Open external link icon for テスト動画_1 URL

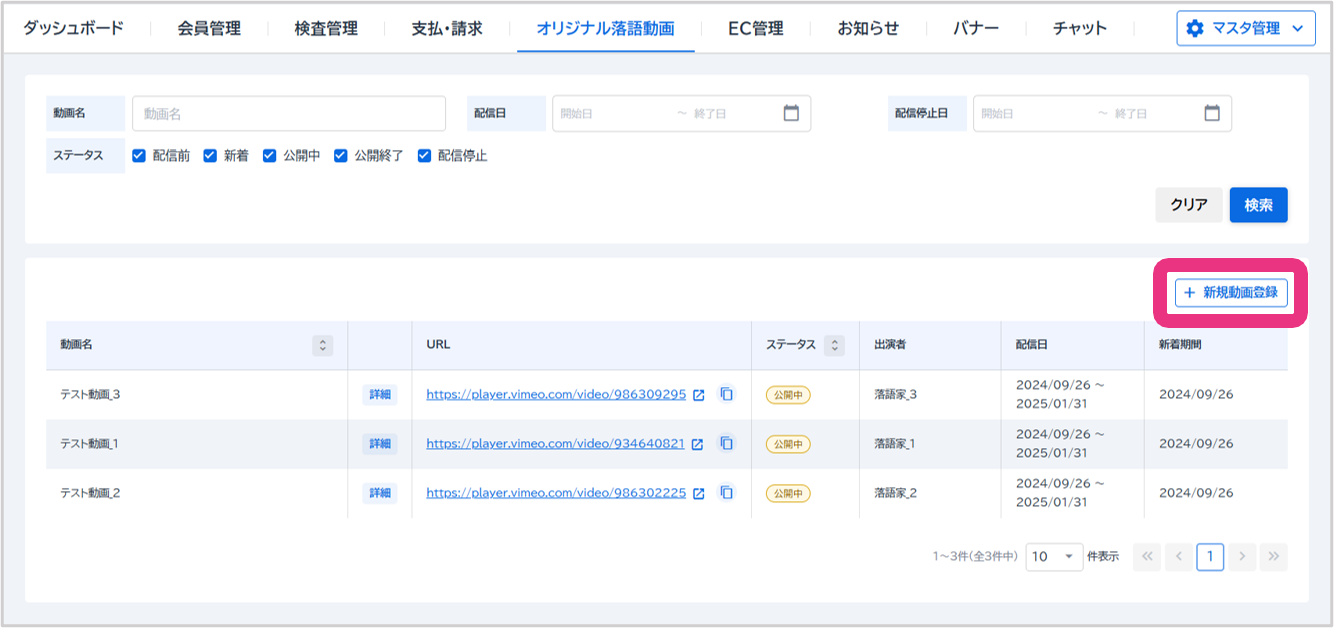coord(698,444)
